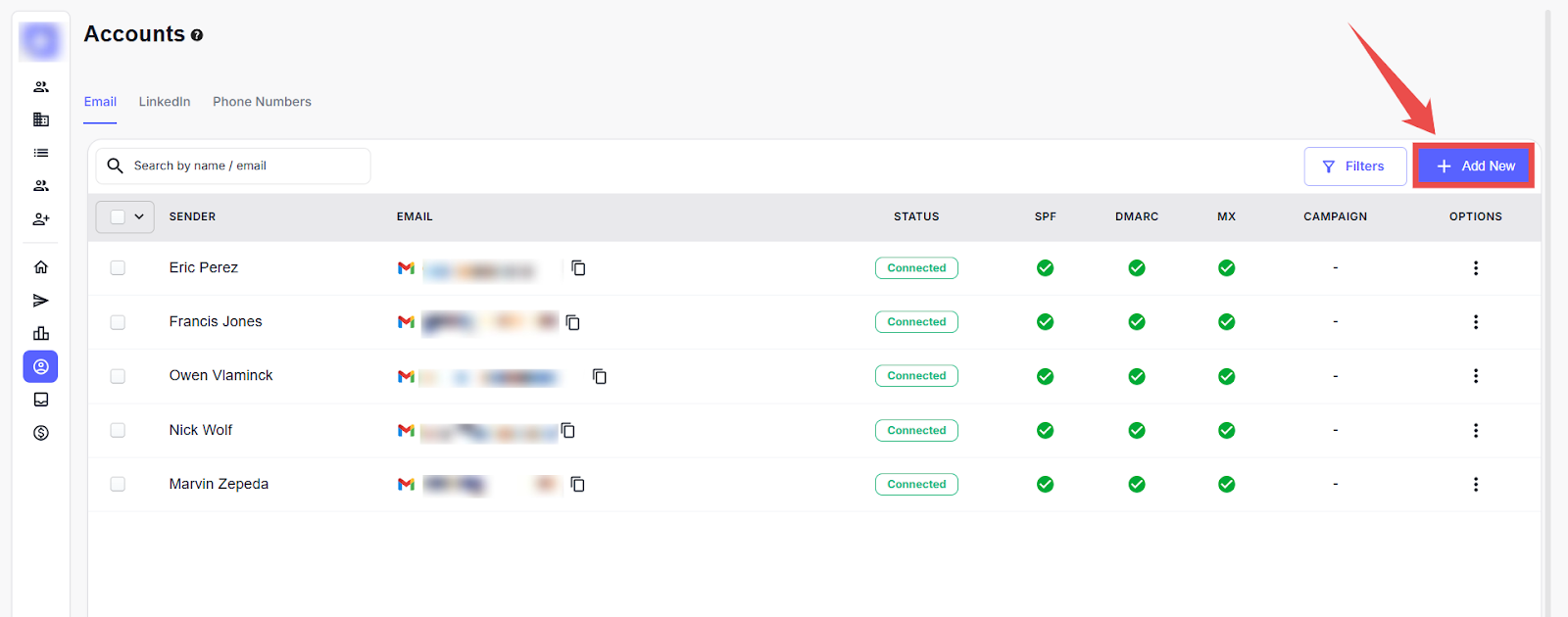Image resolution: width=1568 pixels, height=617 pixels.
Task: Click the dollar sign billing icon
Action: [x=41, y=433]
